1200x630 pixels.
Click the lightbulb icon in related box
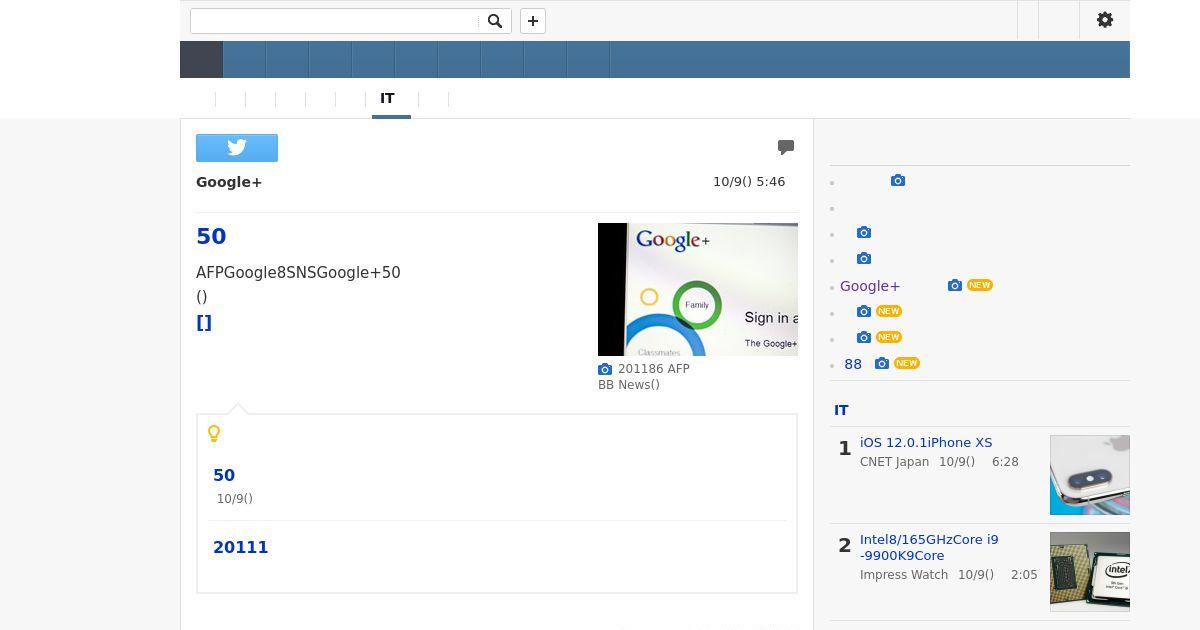click(214, 434)
